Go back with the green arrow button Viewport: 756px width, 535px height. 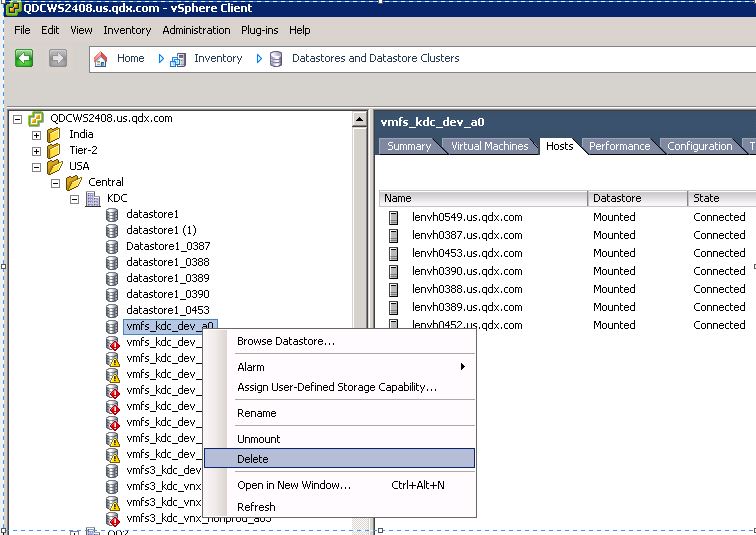click(x=24, y=58)
